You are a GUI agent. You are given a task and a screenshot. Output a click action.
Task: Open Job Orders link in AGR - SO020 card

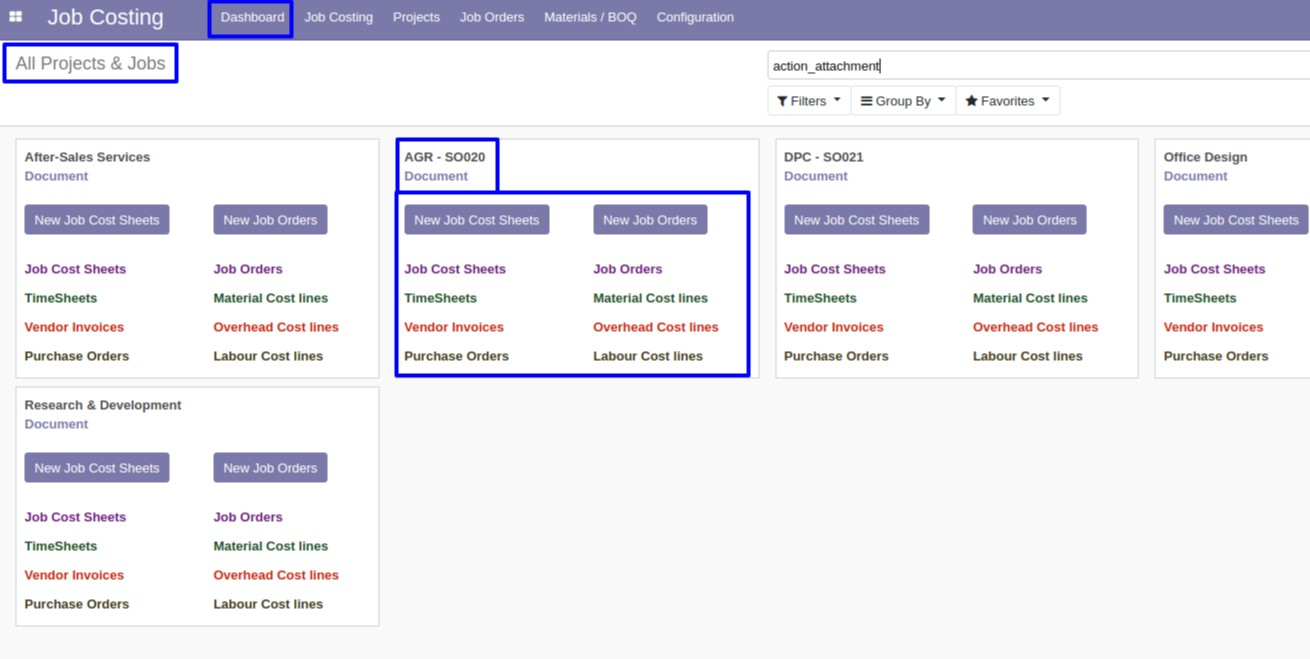click(x=628, y=269)
